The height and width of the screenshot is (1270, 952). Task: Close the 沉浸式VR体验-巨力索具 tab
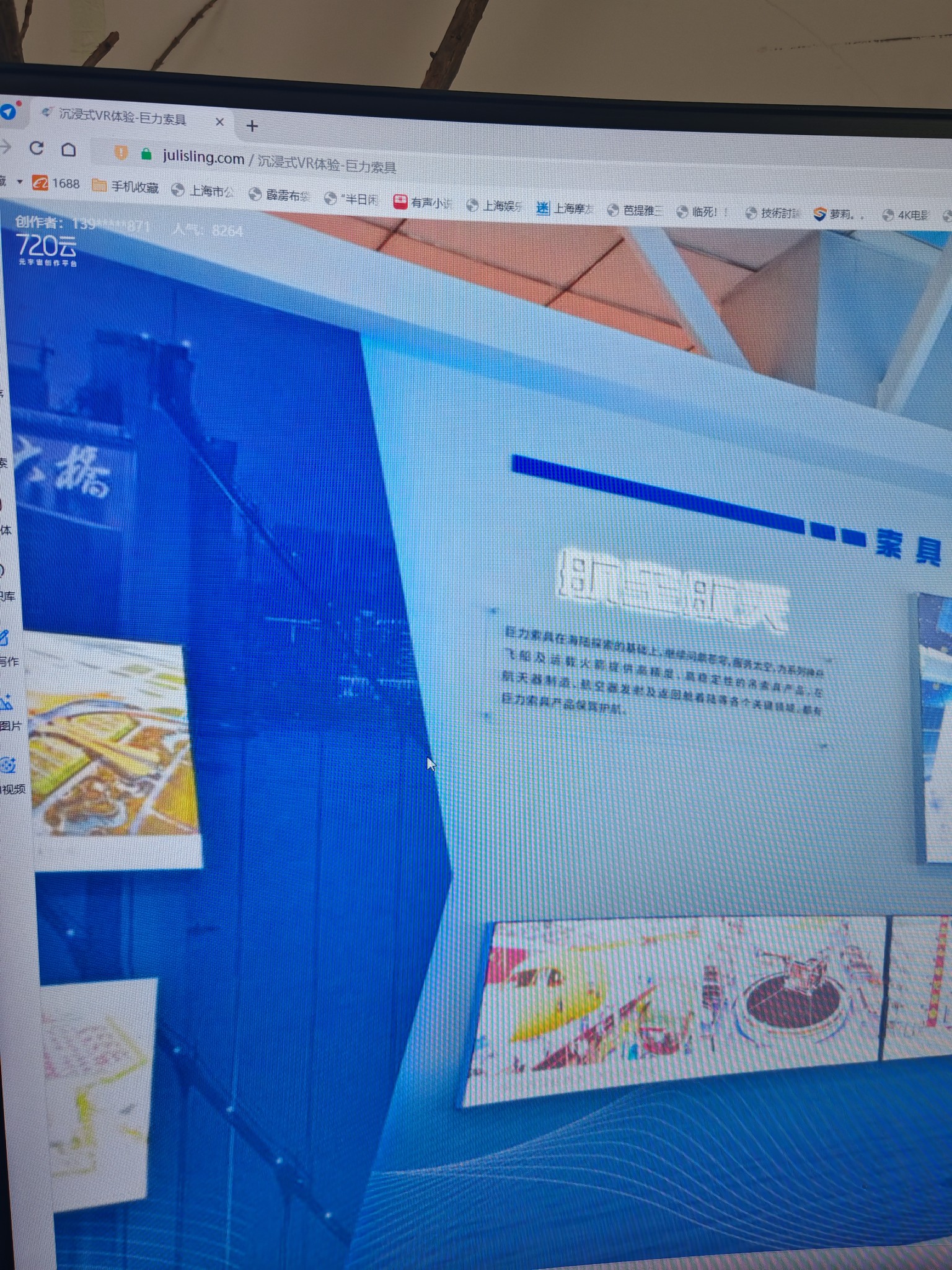coord(219,122)
